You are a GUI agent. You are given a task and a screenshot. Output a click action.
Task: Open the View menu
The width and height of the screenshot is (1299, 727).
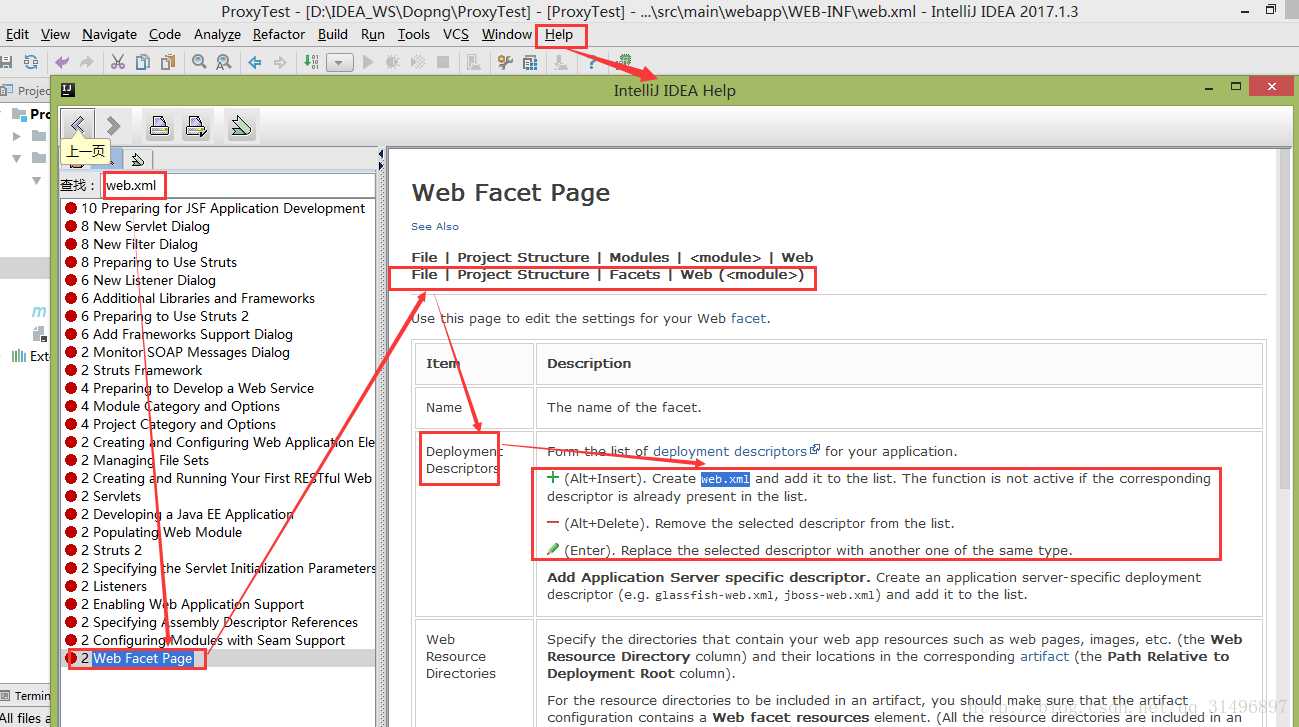55,34
